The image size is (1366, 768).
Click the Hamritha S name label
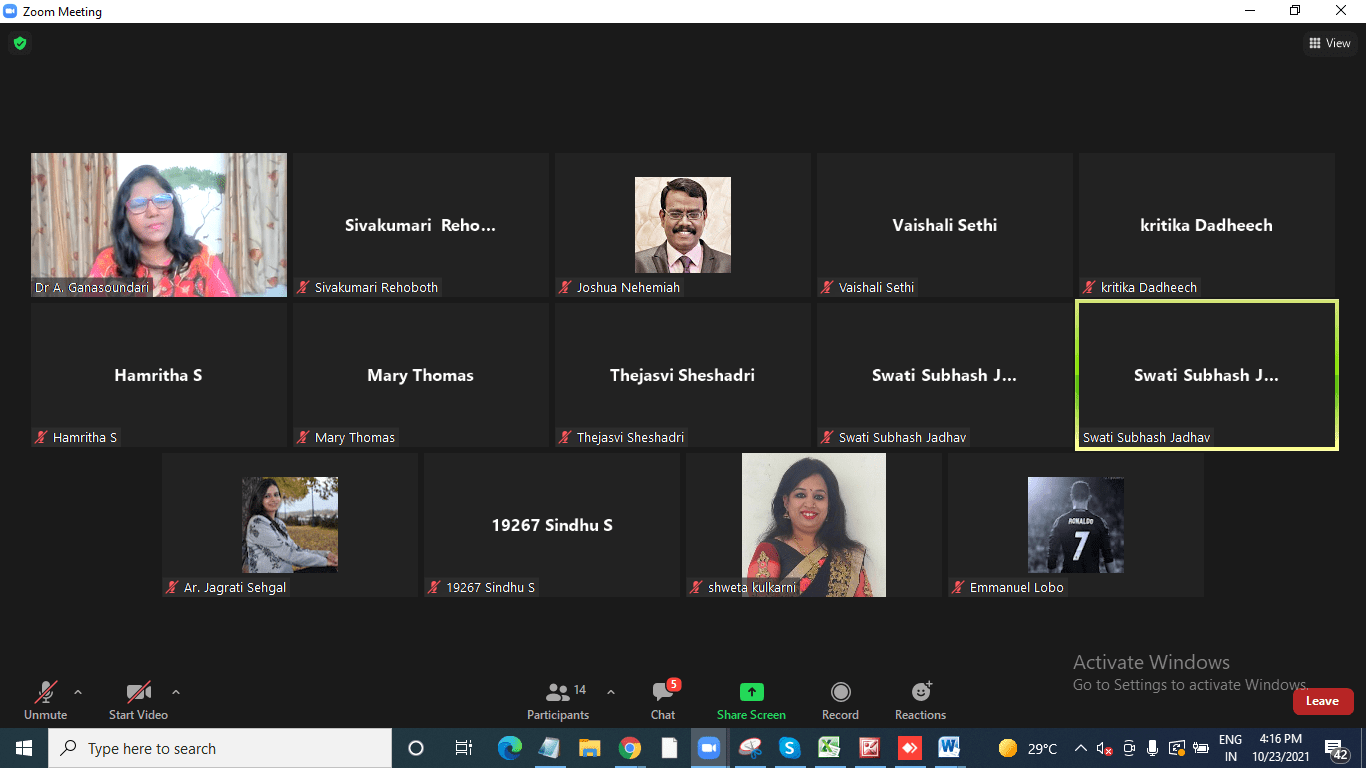click(85, 437)
